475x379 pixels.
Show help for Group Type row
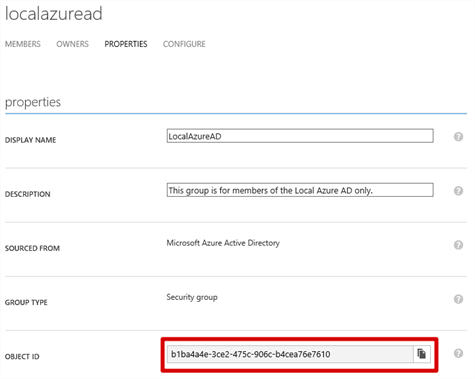click(x=458, y=299)
